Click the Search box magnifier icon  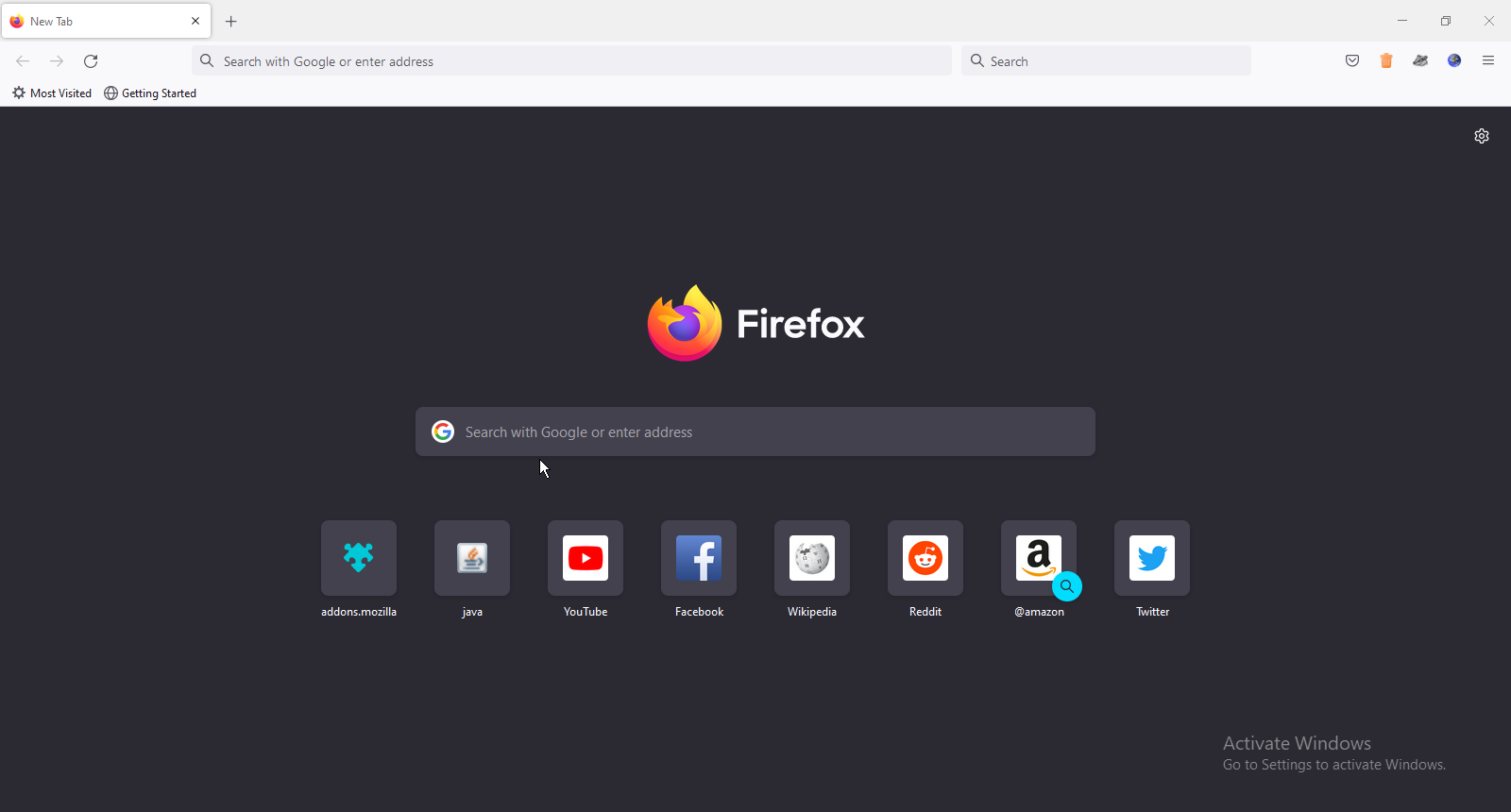tap(977, 61)
